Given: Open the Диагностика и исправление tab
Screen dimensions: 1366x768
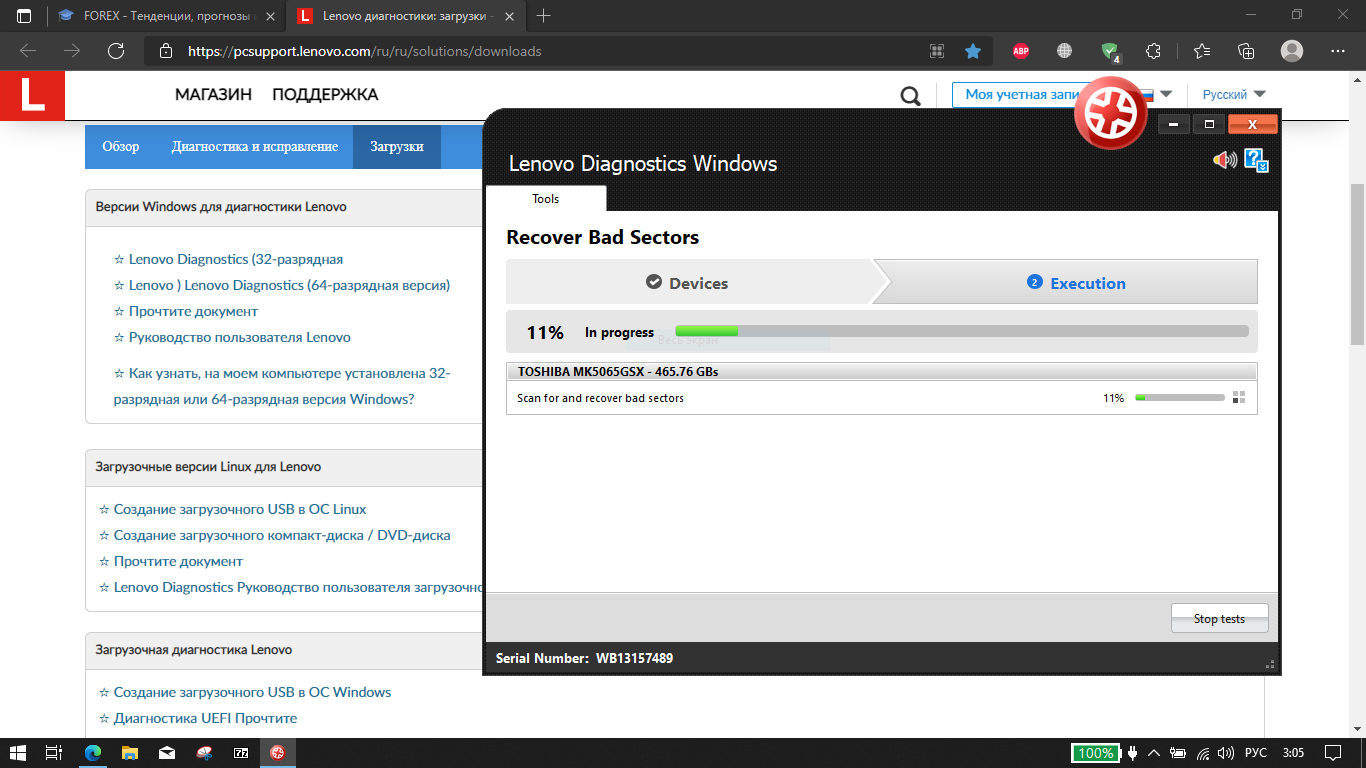Looking at the screenshot, I should 255,146.
